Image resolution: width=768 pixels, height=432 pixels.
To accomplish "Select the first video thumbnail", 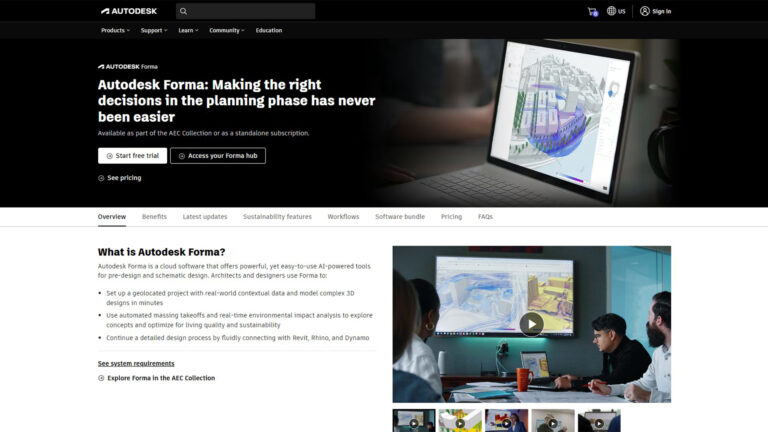I will [414, 421].
